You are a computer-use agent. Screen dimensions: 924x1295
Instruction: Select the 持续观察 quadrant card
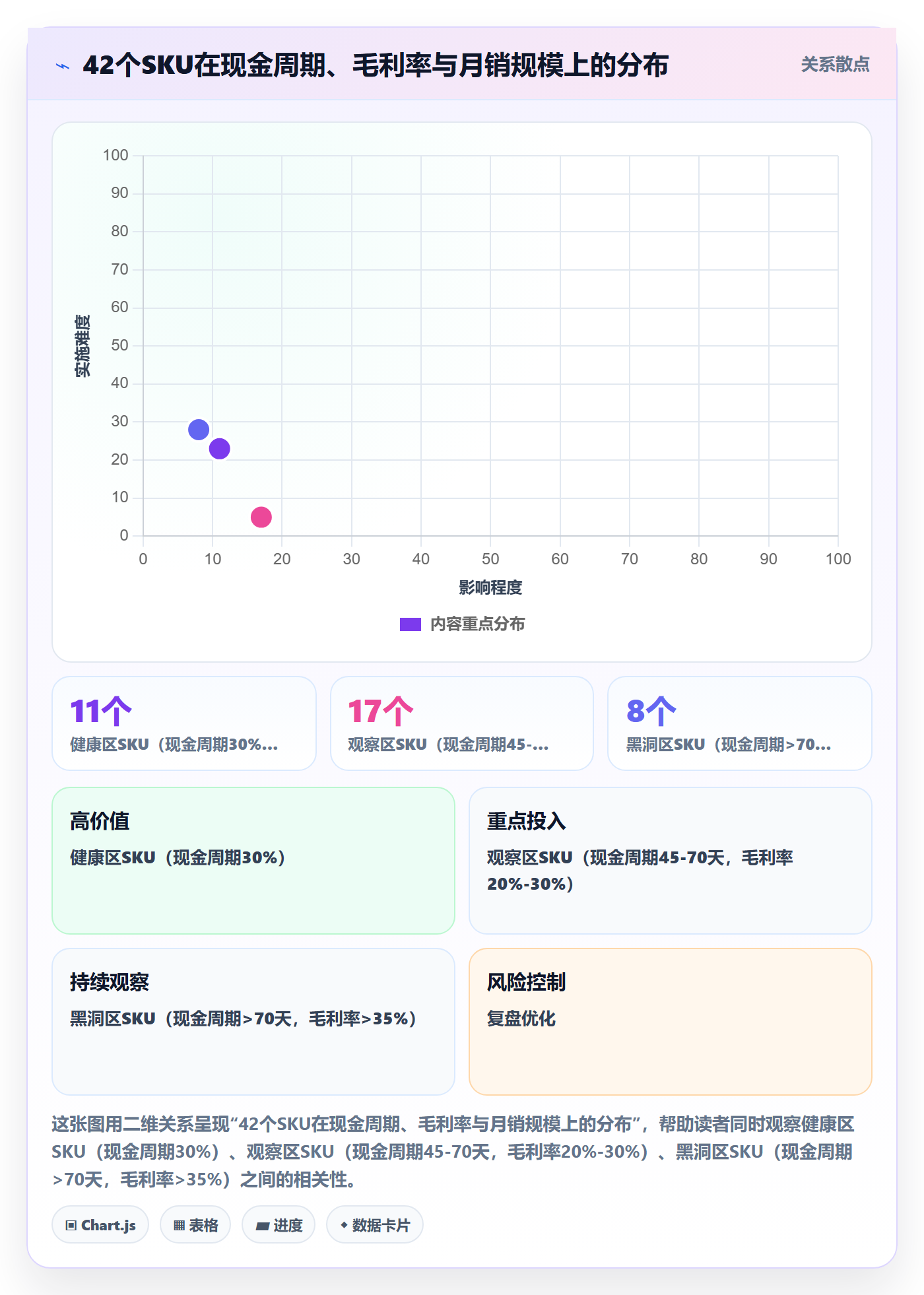click(x=253, y=1022)
